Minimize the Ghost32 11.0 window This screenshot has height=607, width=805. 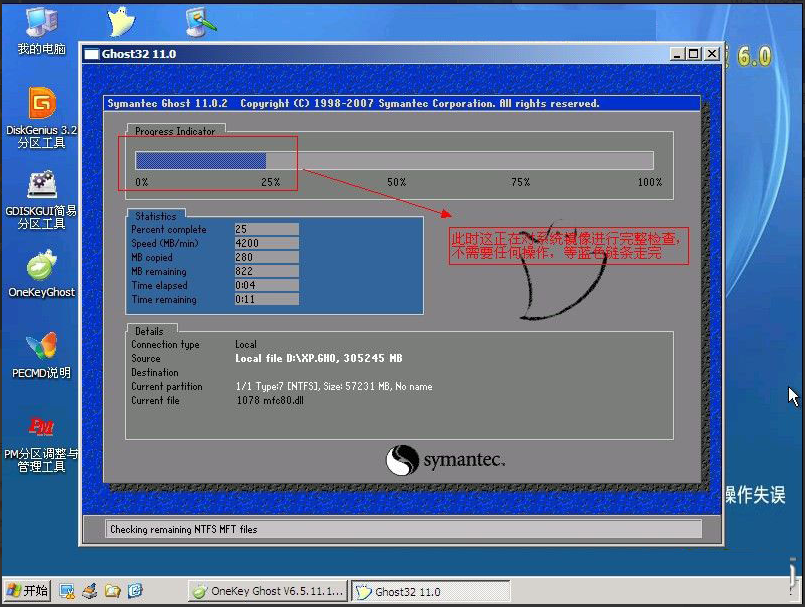click(x=678, y=54)
